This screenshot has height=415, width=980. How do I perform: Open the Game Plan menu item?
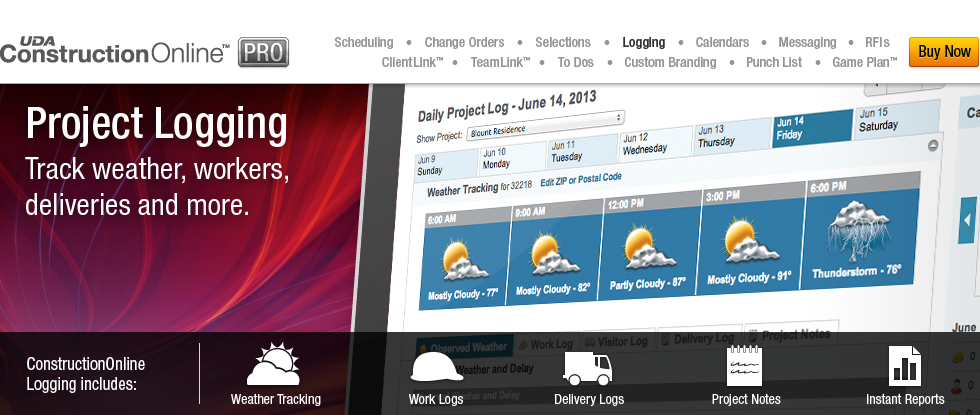(864, 62)
